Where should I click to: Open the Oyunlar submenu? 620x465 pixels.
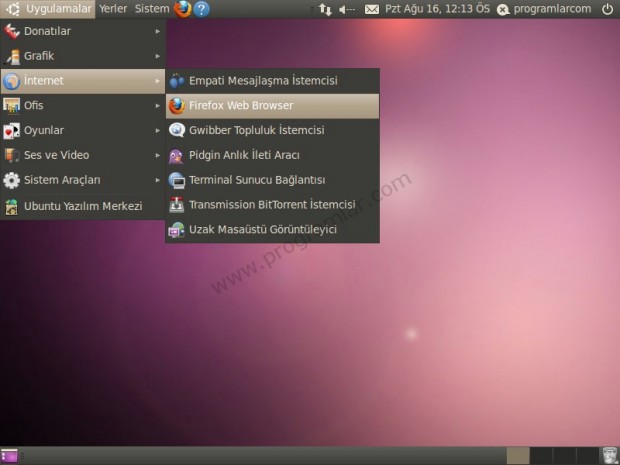83,130
